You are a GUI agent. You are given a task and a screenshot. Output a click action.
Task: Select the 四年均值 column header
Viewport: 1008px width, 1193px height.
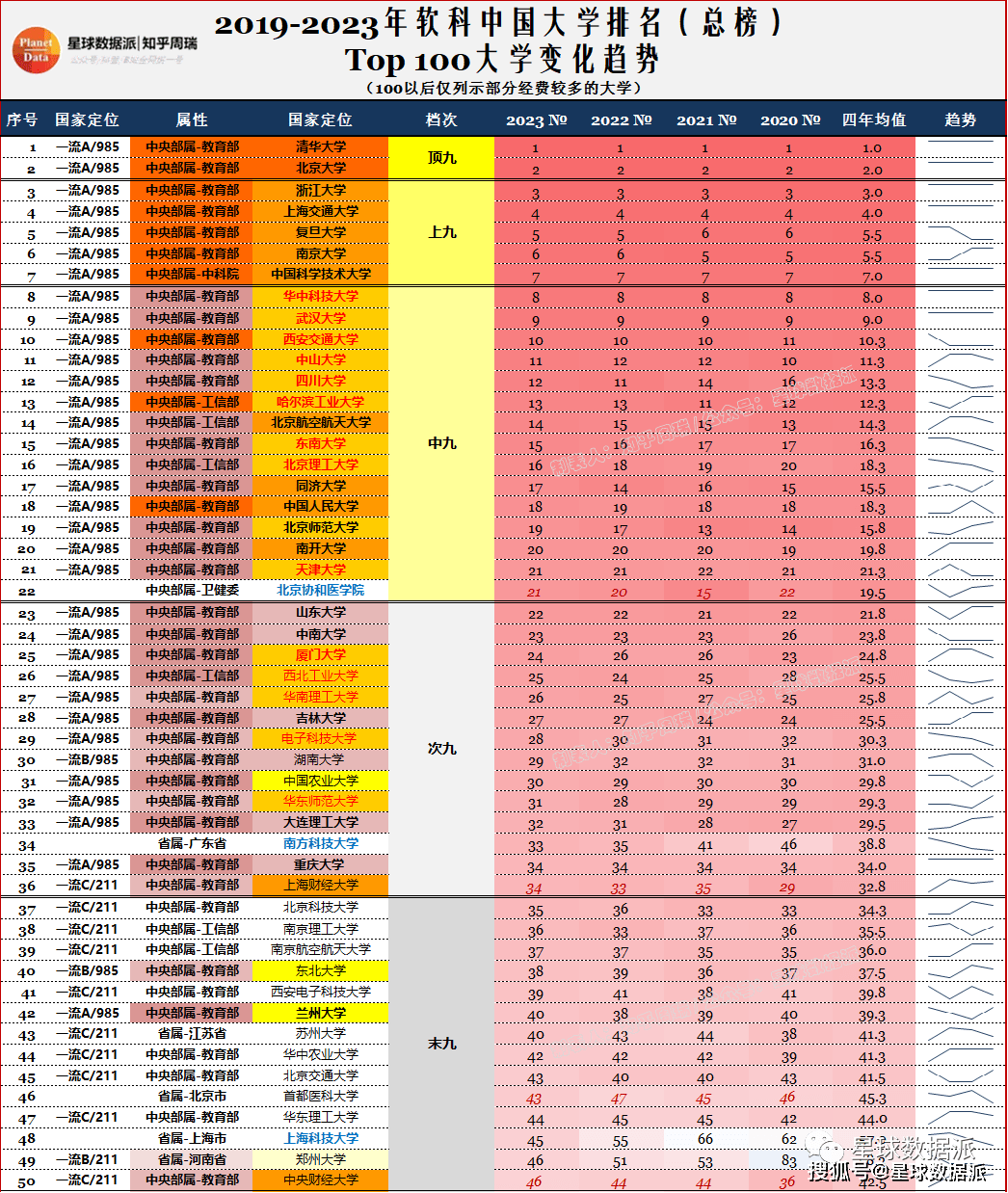click(x=873, y=119)
